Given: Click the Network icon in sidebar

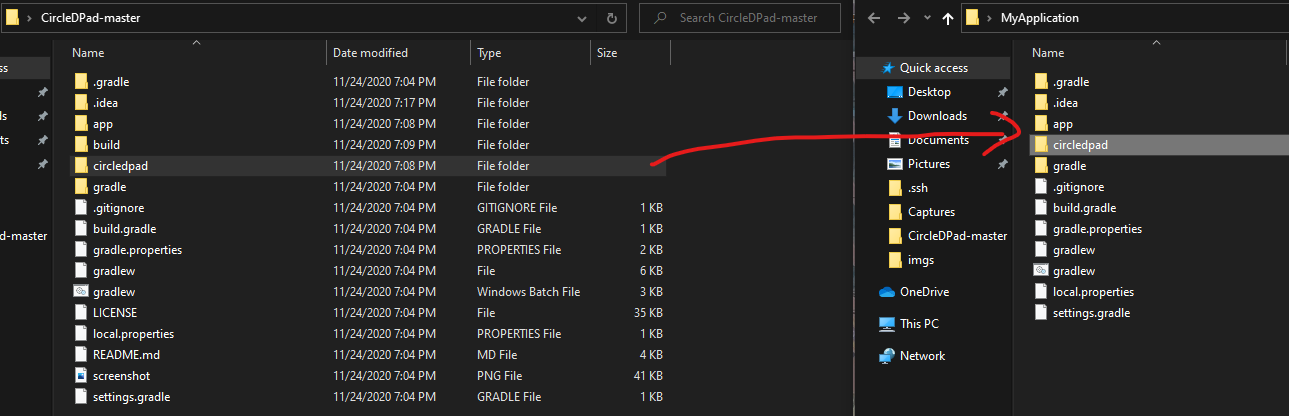Looking at the screenshot, I should [x=886, y=356].
